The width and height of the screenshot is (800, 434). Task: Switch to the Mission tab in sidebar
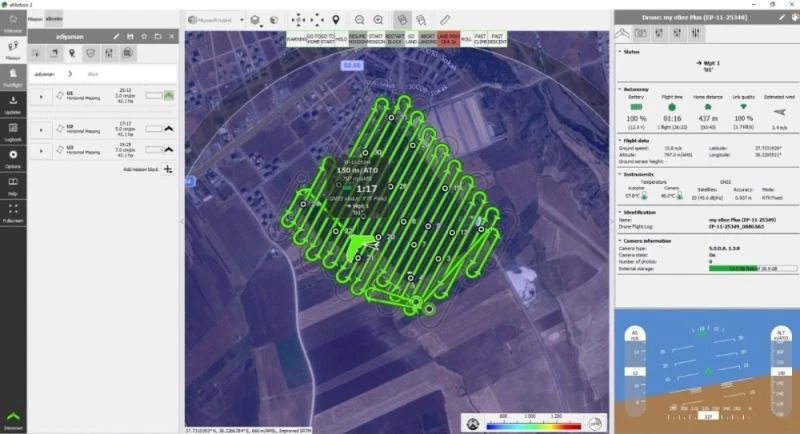tap(13, 50)
